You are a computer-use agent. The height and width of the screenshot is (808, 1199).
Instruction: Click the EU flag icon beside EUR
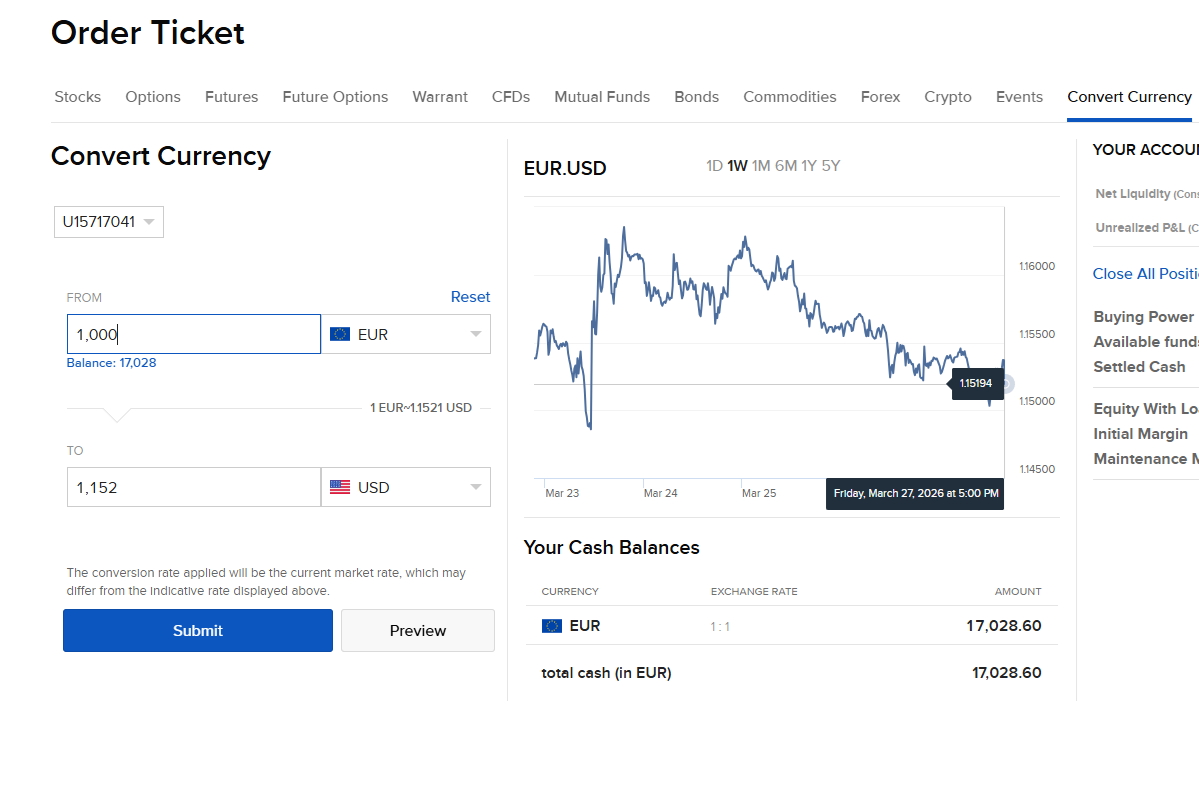(x=340, y=333)
